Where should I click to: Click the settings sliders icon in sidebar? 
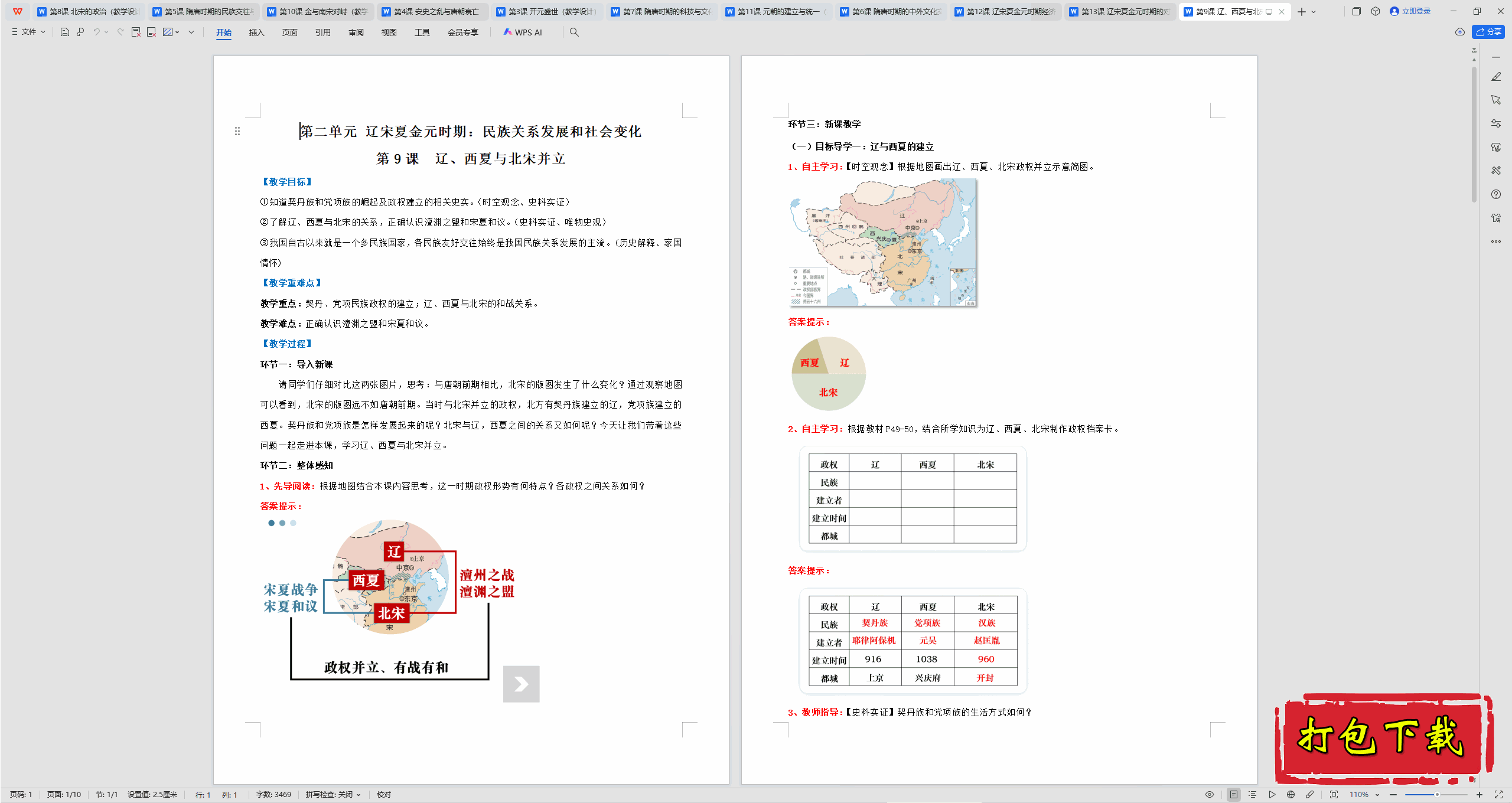coord(1496,123)
